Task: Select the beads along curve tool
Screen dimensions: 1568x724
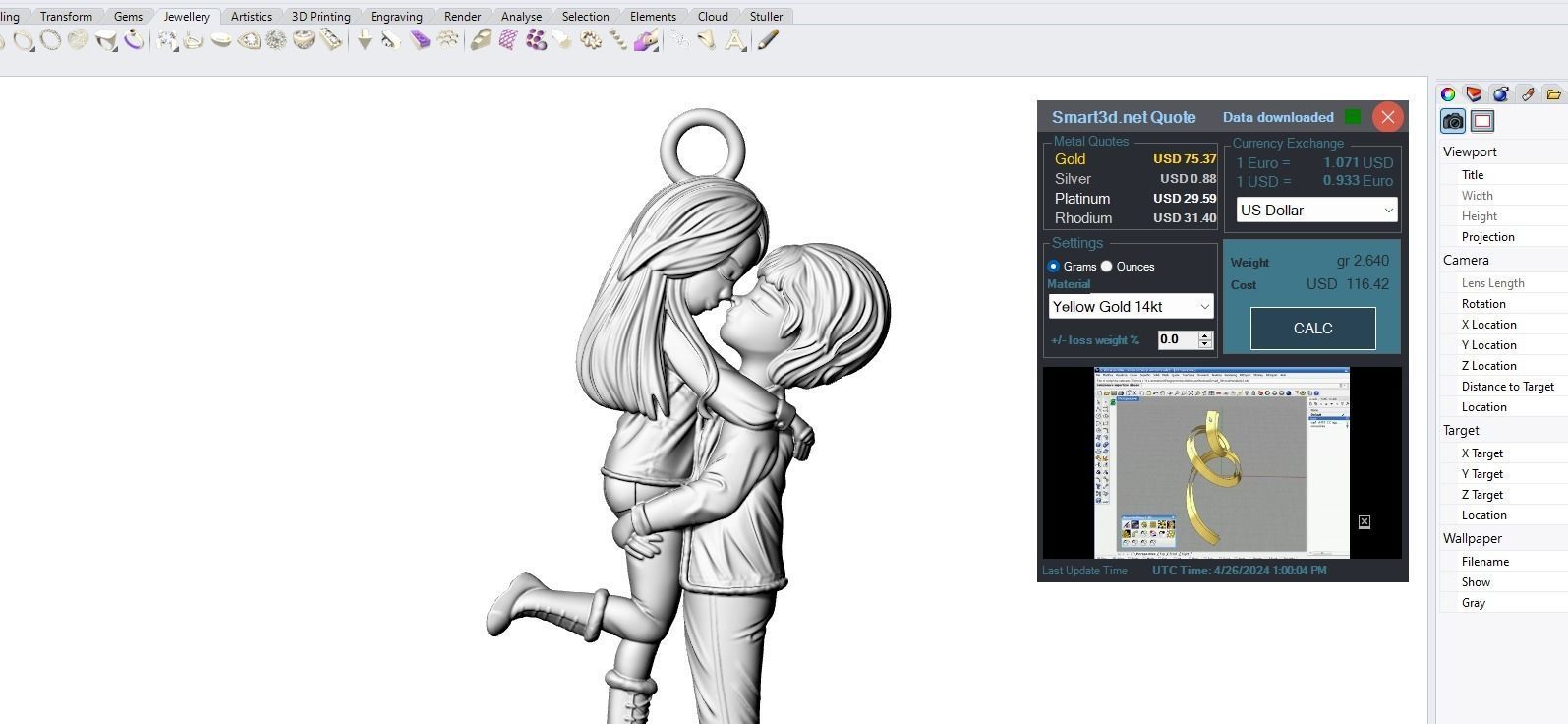Action: click(x=618, y=40)
